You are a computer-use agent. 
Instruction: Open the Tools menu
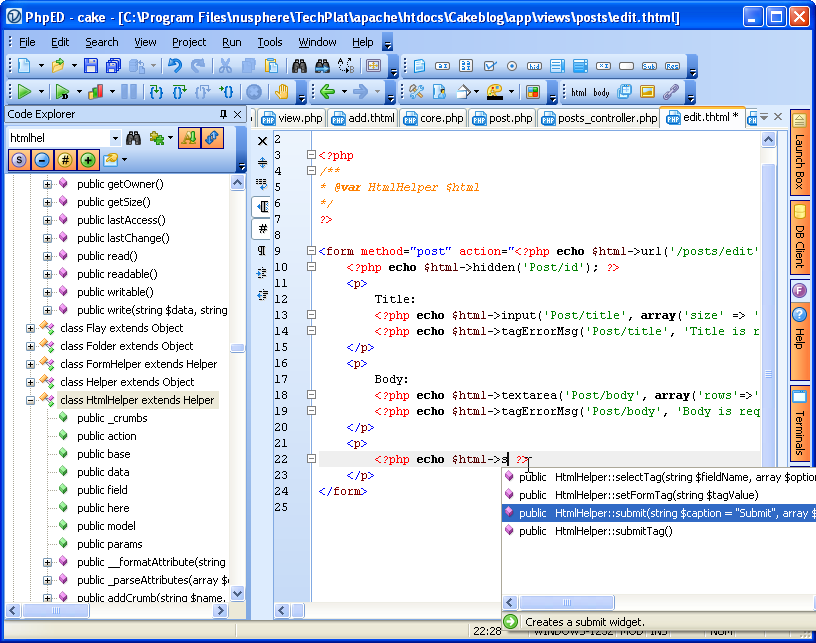(x=270, y=42)
